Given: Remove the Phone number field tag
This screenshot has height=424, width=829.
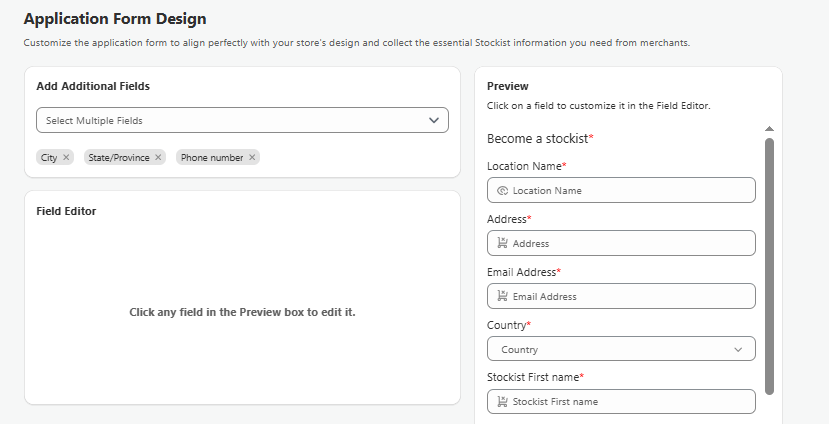Looking at the screenshot, I should (x=252, y=158).
